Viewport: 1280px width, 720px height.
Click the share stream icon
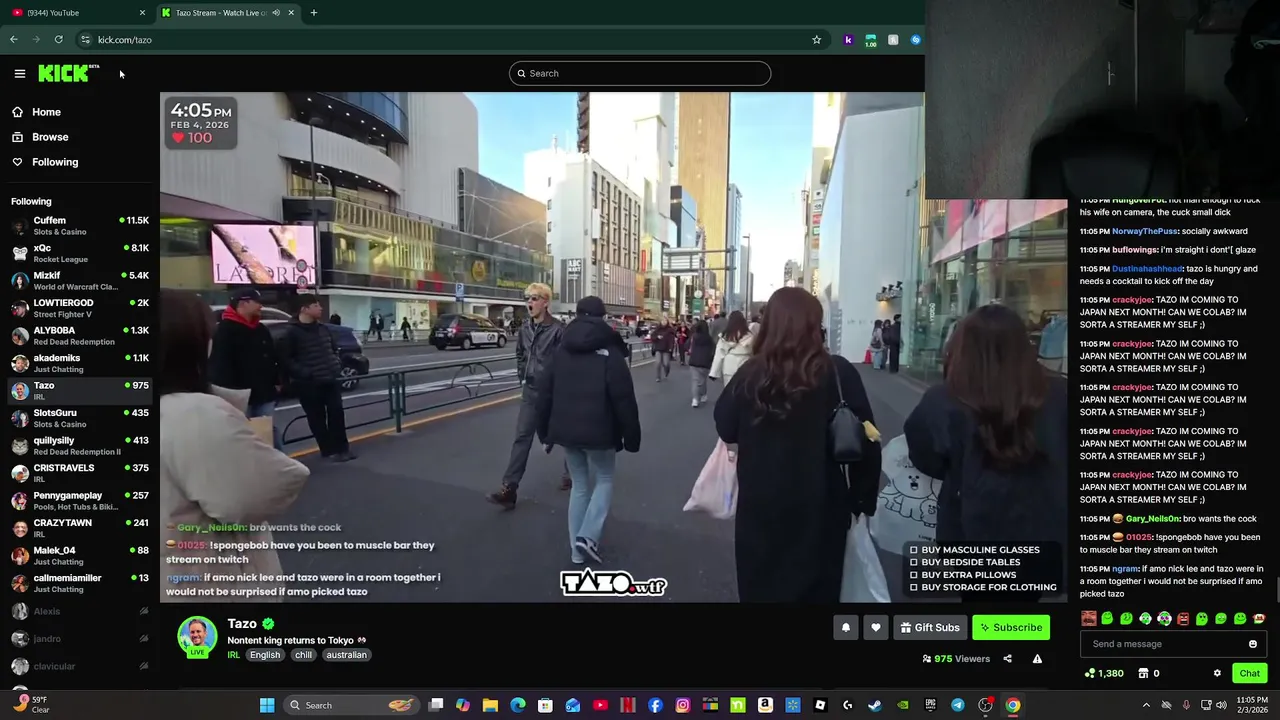click(x=1007, y=659)
